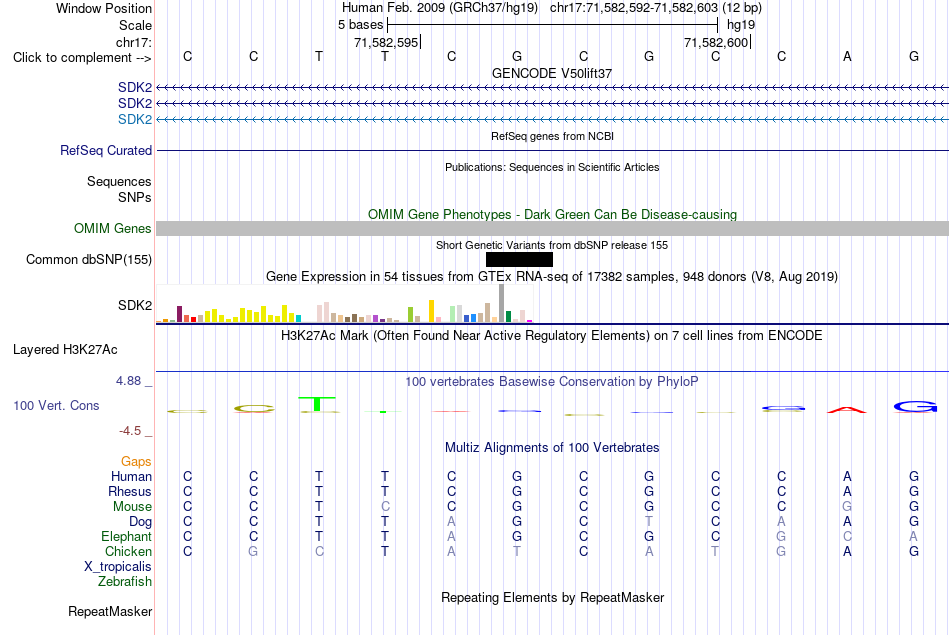The image size is (950, 635).
Task: Click the black Common dbSNP variant block
Action: [x=519, y=259]
